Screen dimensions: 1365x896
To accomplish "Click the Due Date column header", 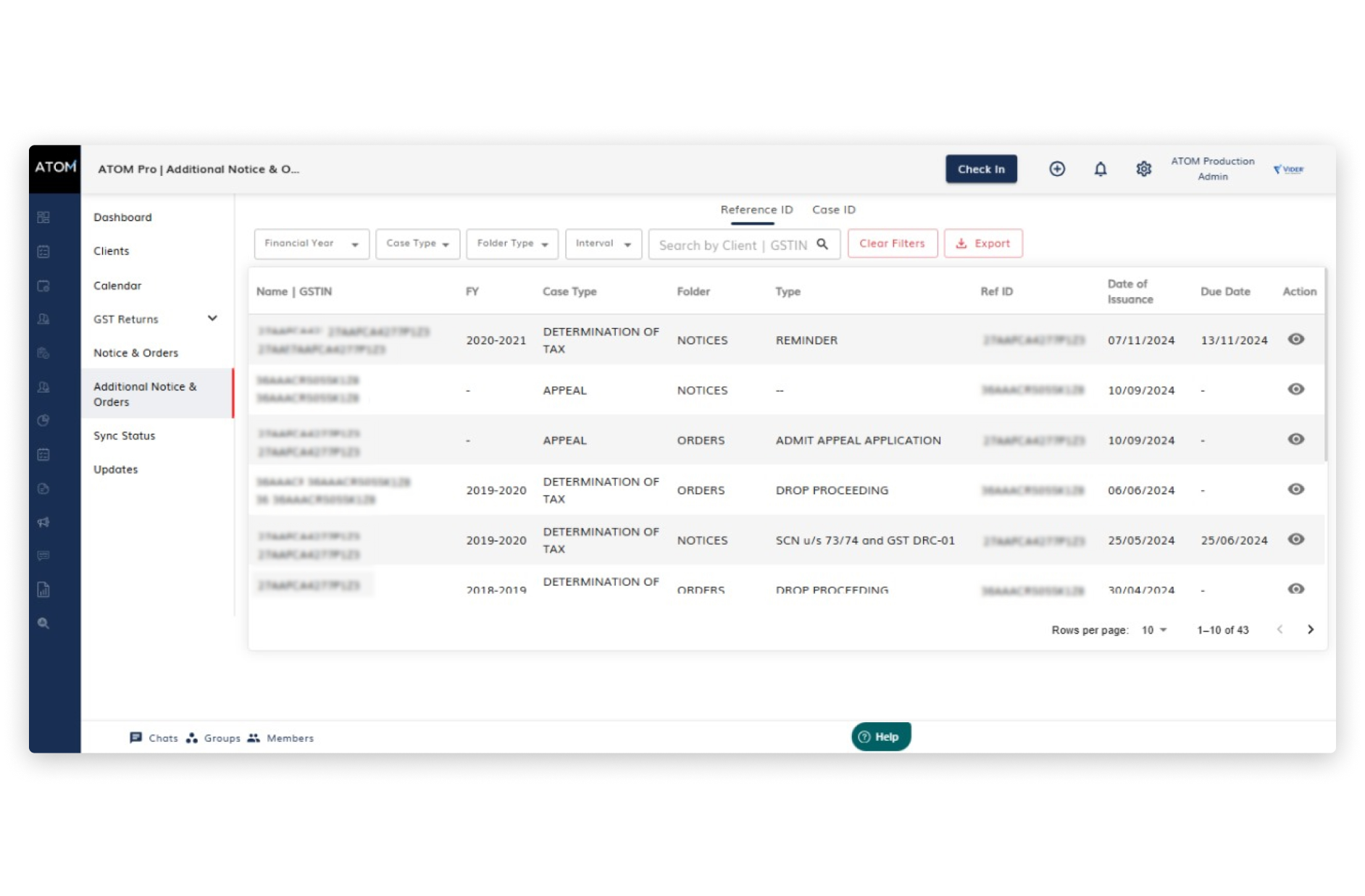I will pyautogui.click(x=1225, y=291).
